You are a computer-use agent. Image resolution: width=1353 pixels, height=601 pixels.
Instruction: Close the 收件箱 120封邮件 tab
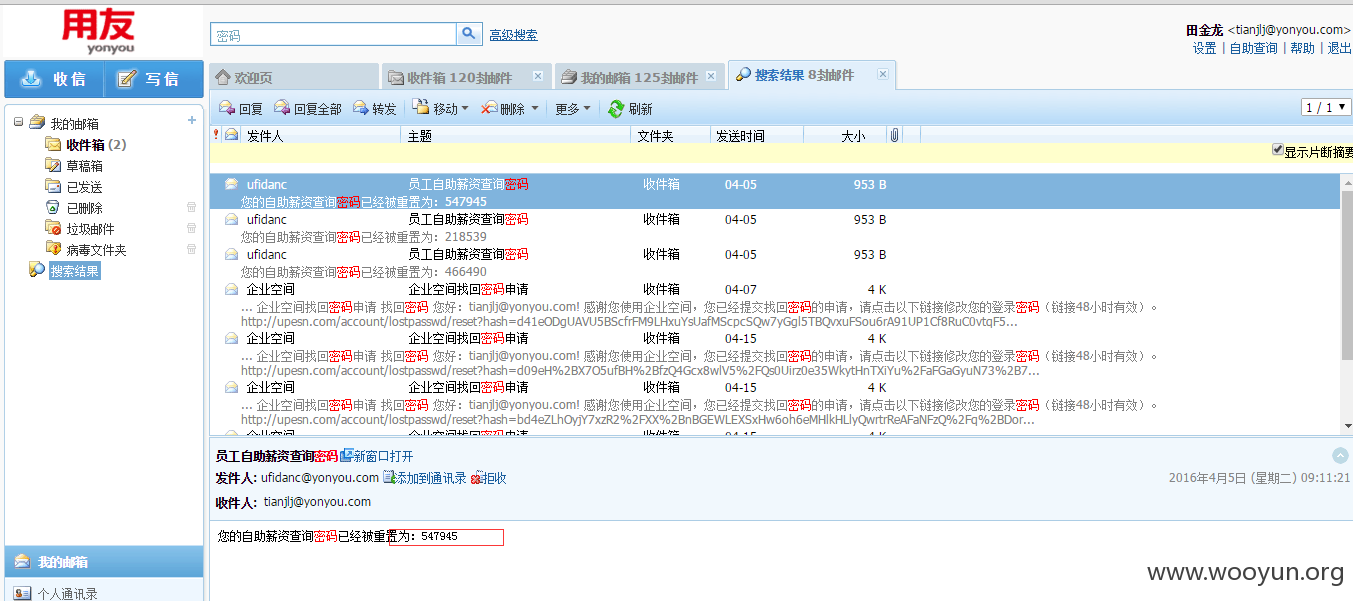(x=537, y=76)
